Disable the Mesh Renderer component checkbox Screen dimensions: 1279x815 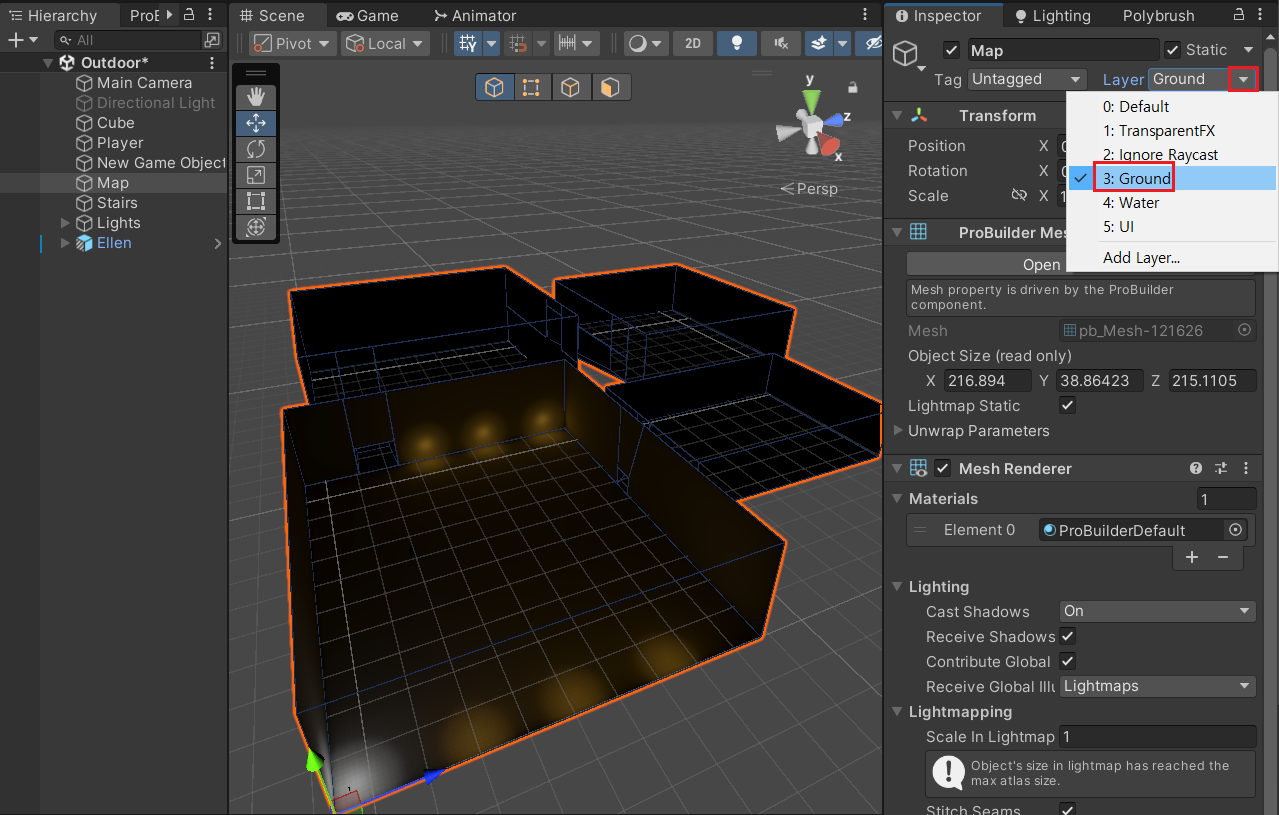point(942,468)
